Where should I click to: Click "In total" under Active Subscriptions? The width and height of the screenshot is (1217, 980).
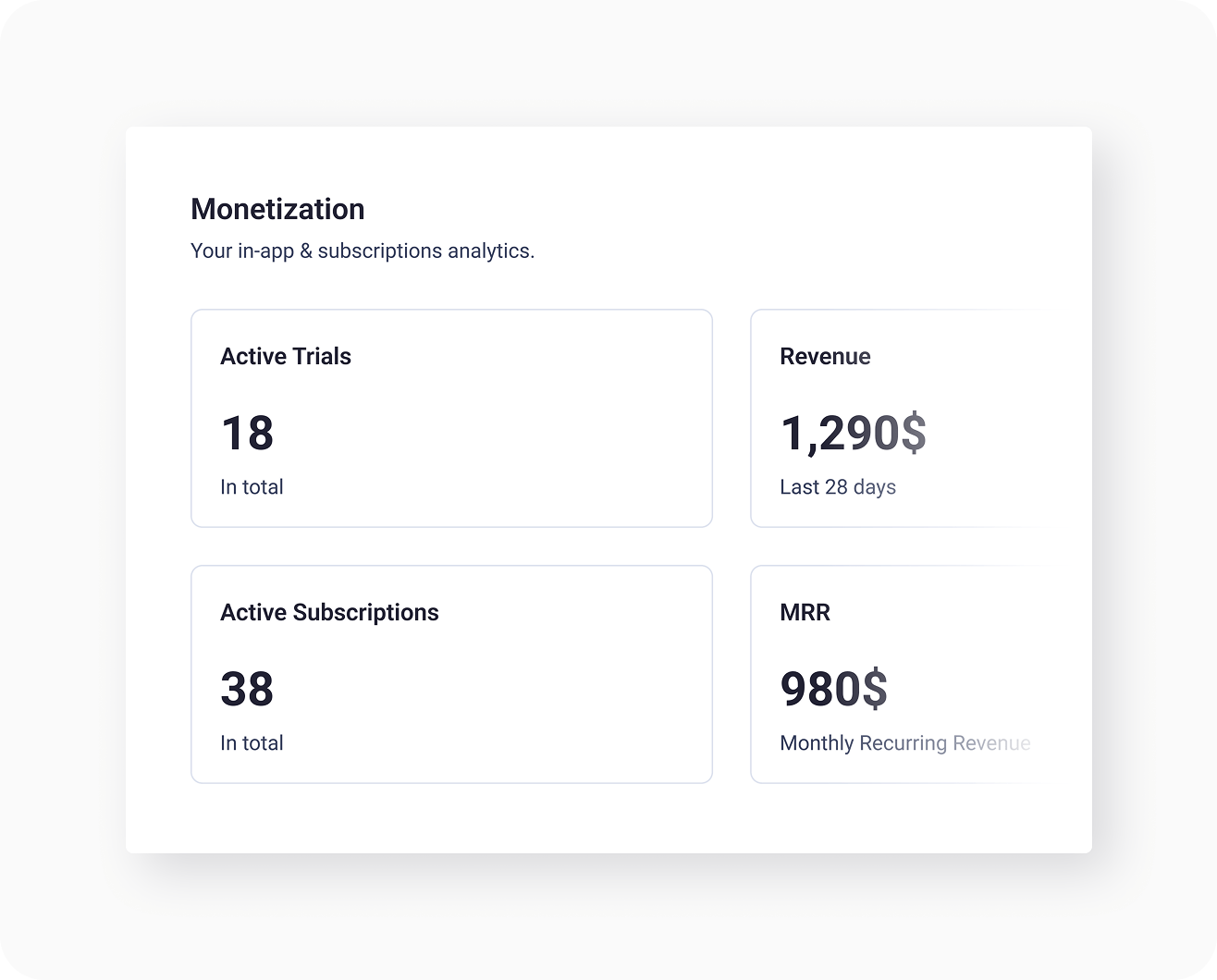click(x=252, y=743)
